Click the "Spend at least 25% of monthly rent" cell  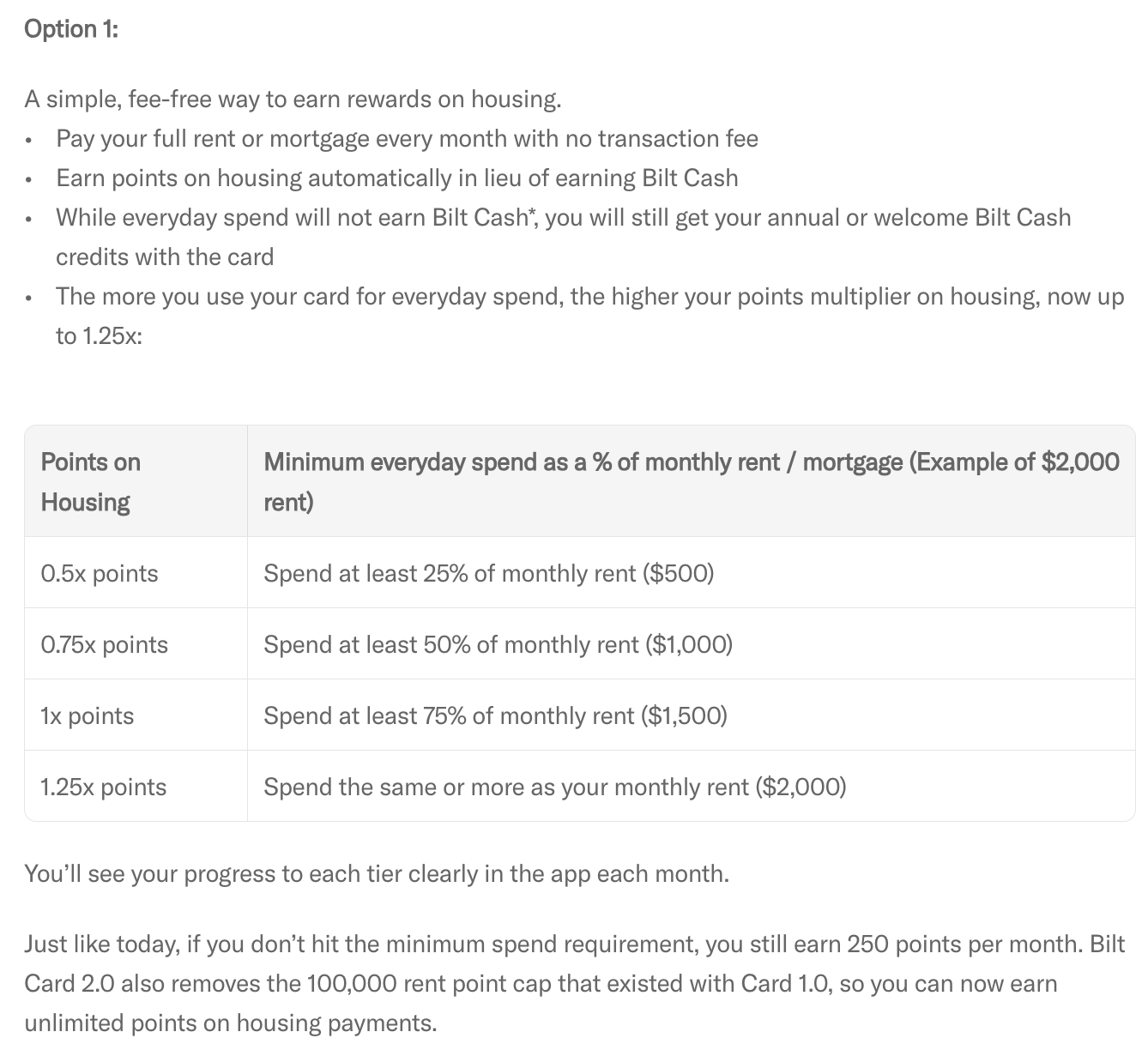[488, 573]
